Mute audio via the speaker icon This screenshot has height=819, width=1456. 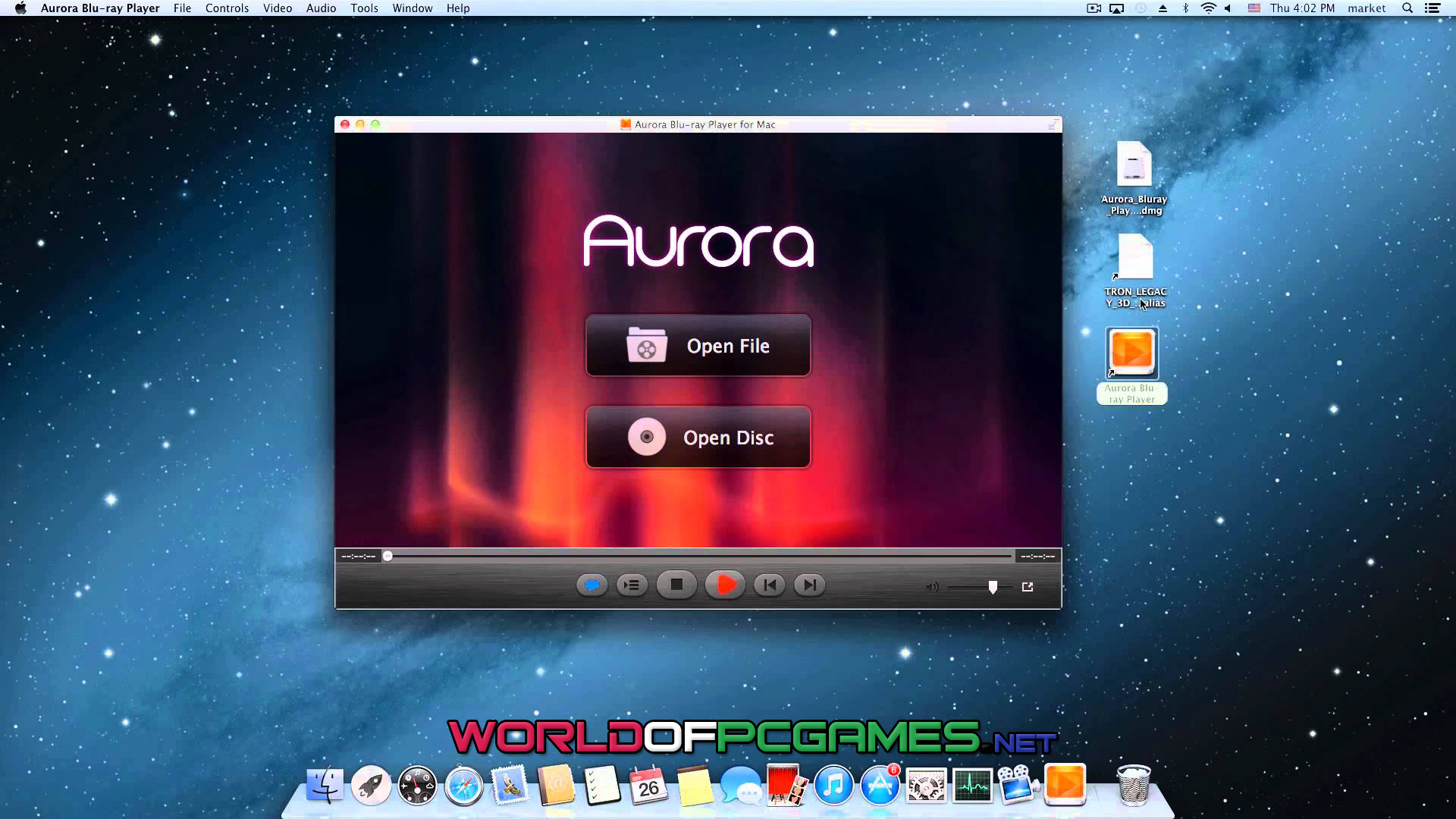(x=932, y=587)
